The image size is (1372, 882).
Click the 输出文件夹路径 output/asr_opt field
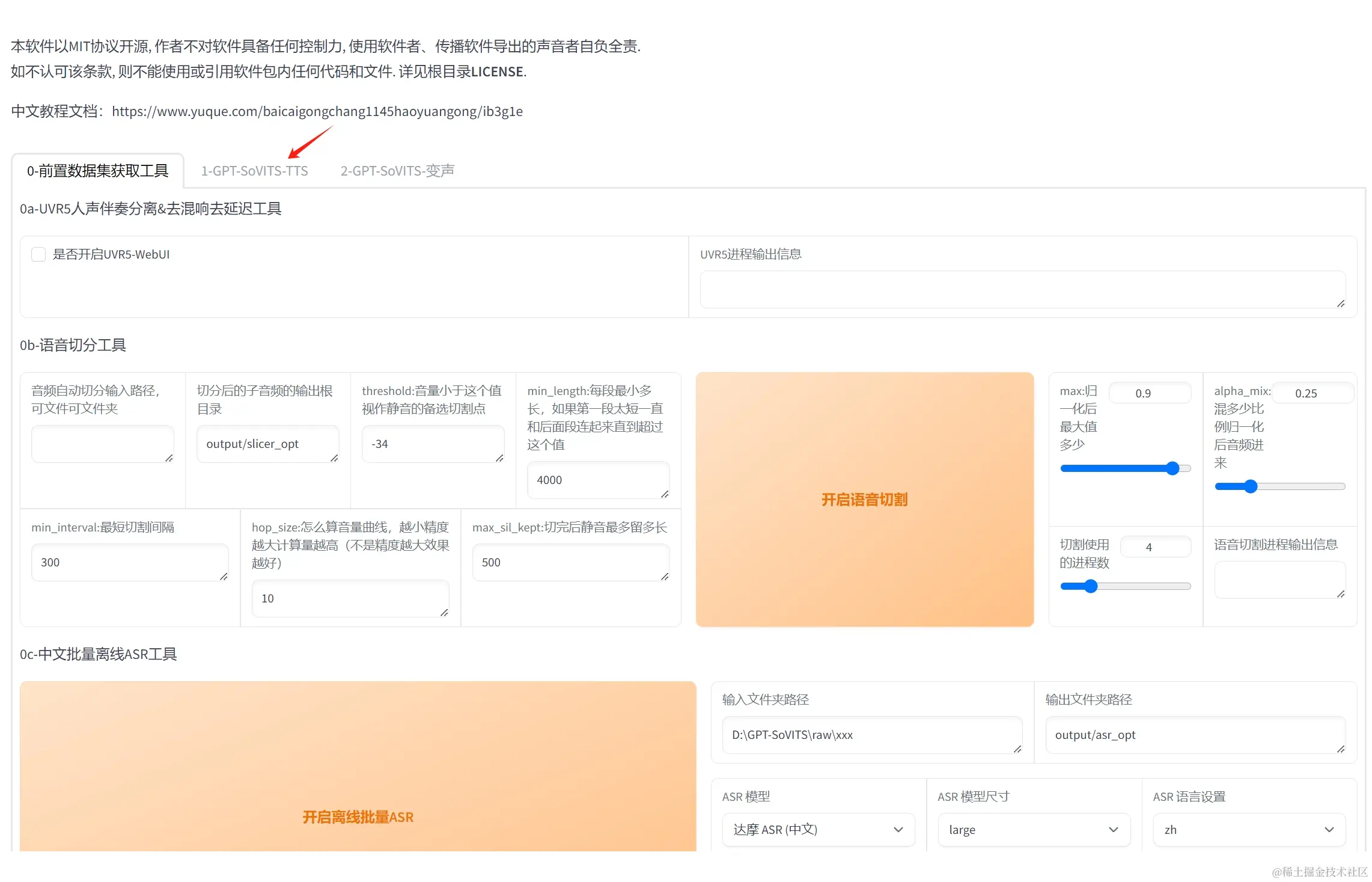[x=1195, y=735]
